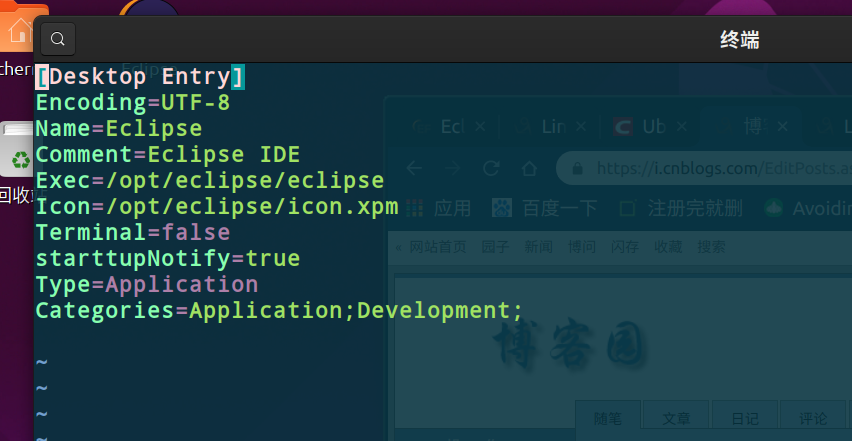Click the Terminal=false line
This screenshot has height=441, width=852.
tap(133, 233)
